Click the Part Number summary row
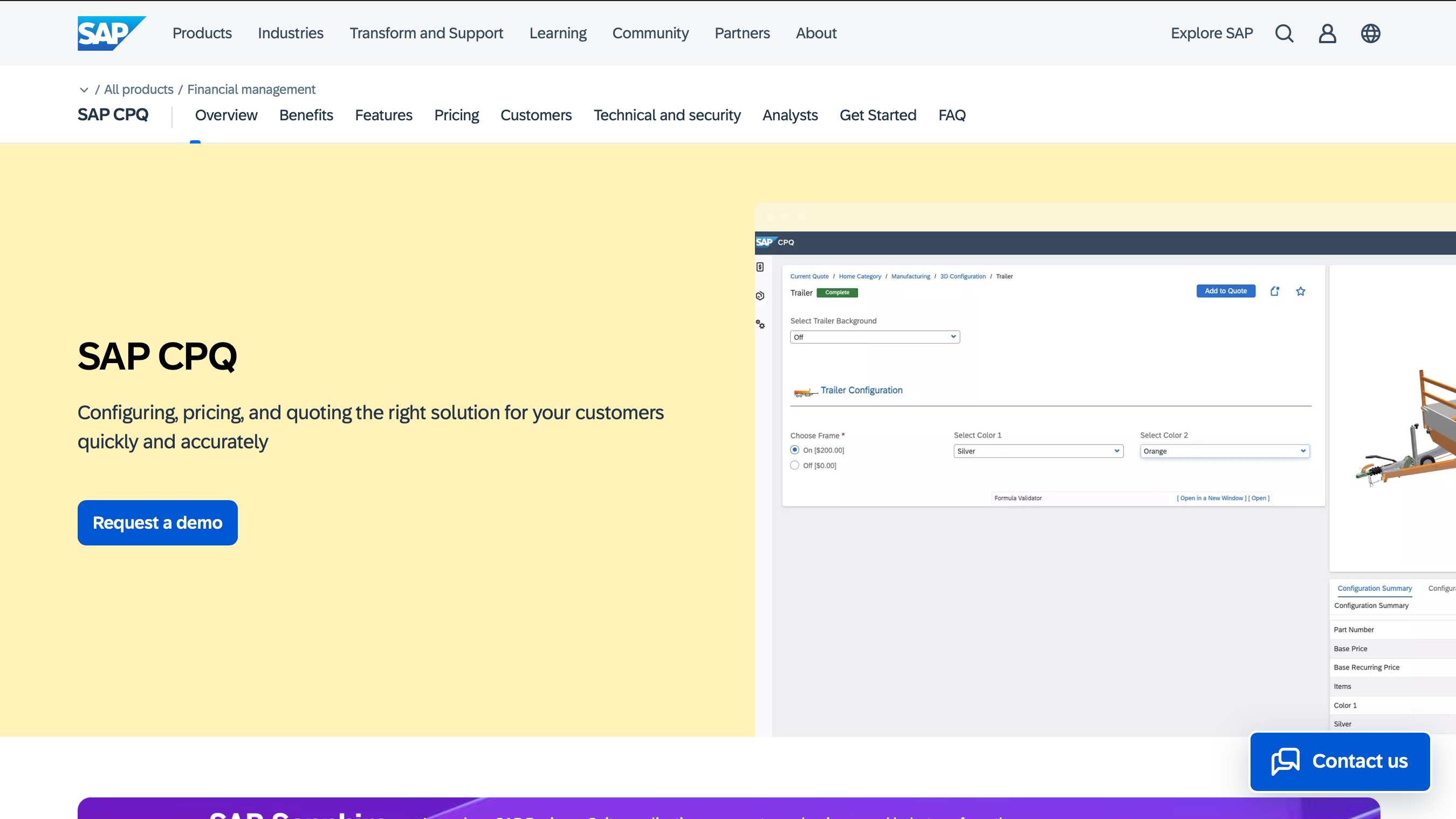The height and width of the screenshot is (819, 1456). point(1393,630)
